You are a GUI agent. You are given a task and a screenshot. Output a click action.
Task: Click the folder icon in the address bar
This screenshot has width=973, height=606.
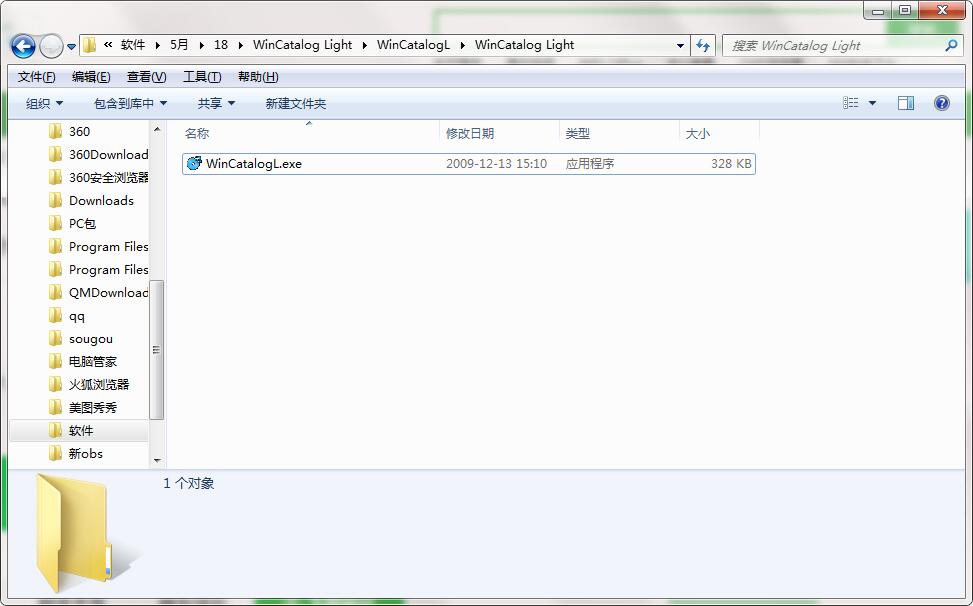point(90,45)
